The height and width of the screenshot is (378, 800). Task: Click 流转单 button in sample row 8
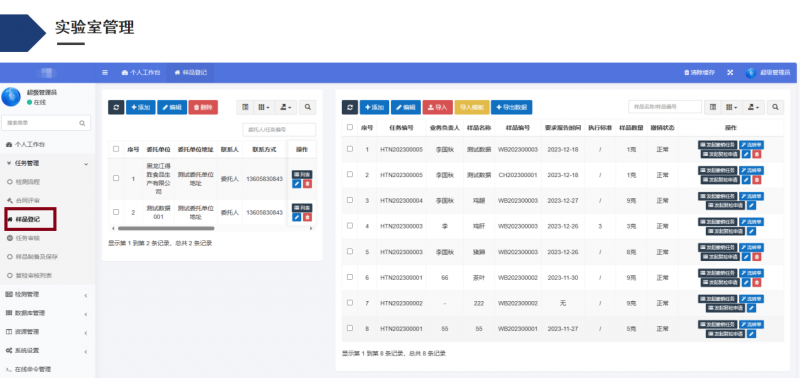[x=752, y=324]
